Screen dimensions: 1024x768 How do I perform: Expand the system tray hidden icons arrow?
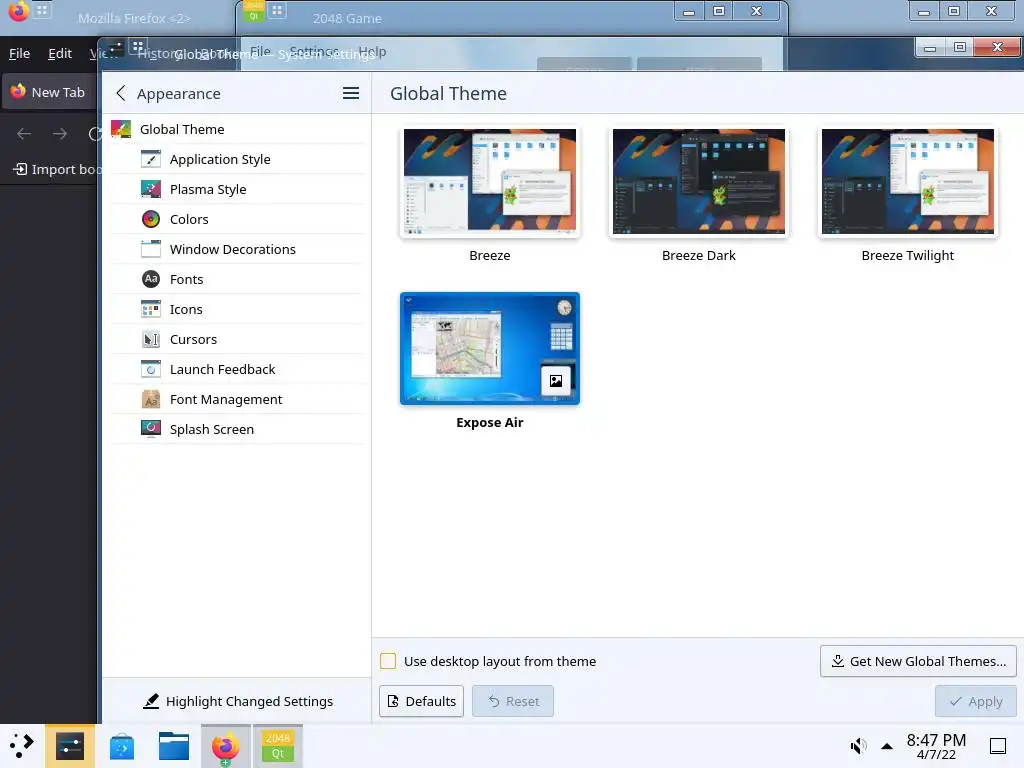887,746
